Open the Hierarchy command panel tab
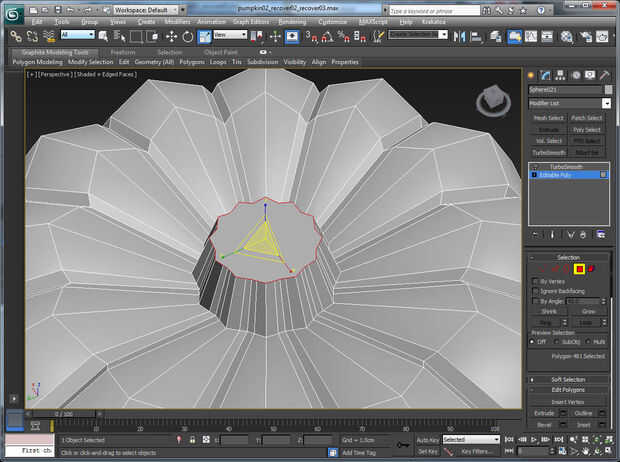 (x=561, y=76)
